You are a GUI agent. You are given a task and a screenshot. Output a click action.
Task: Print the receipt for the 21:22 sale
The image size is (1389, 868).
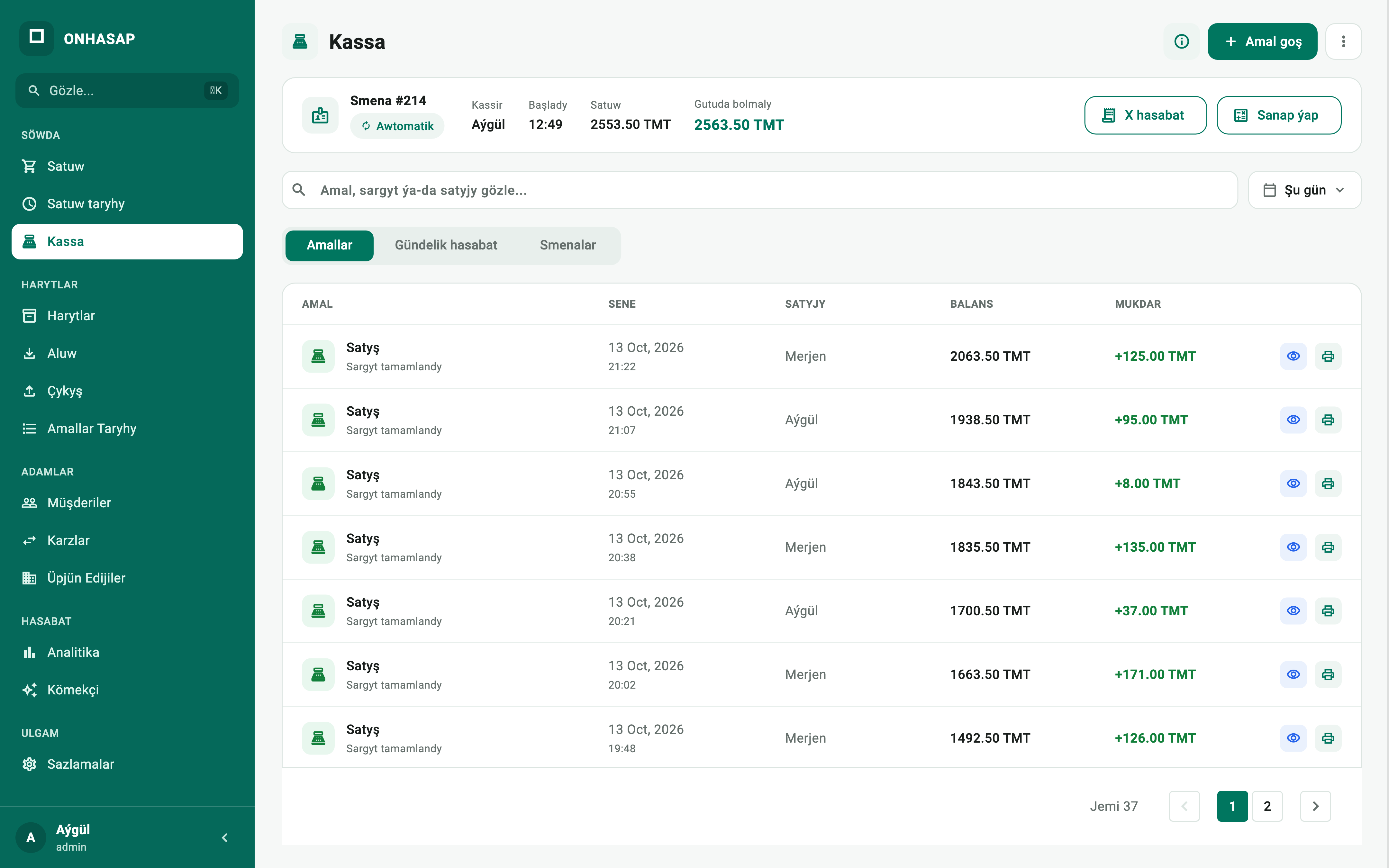coord(1328,356)
